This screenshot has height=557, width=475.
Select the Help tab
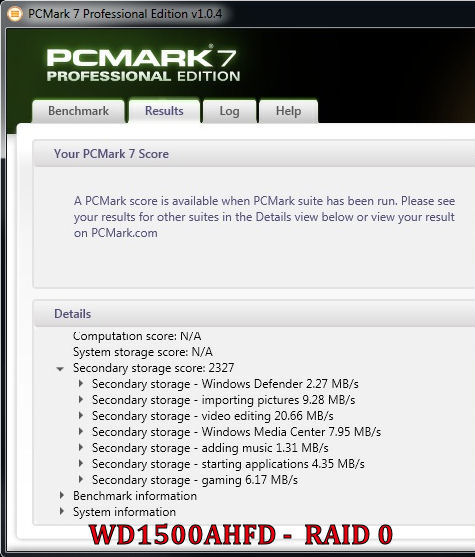pyautogui.click(x=288, y=111)
